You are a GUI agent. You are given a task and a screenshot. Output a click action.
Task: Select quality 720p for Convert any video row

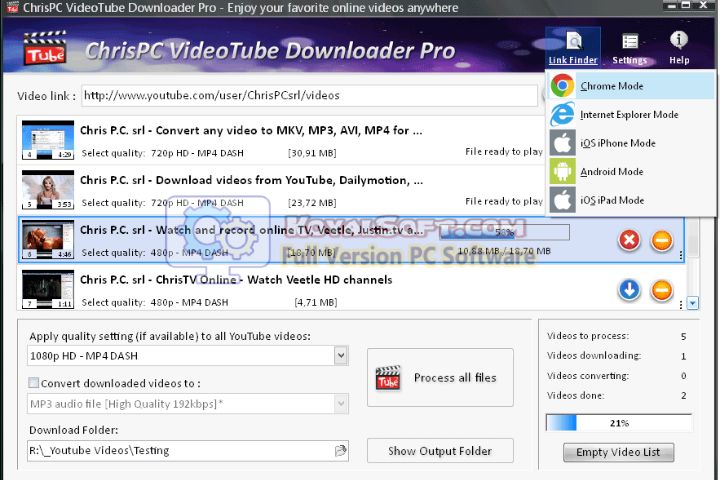click(x=197, y=153)
